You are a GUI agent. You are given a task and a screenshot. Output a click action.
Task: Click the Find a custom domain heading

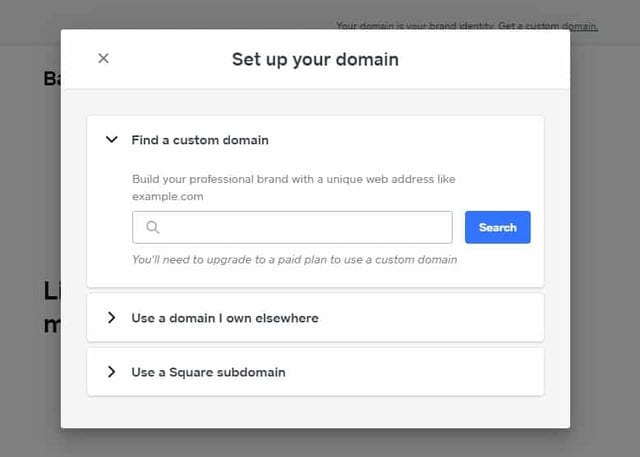coord(200,140)
